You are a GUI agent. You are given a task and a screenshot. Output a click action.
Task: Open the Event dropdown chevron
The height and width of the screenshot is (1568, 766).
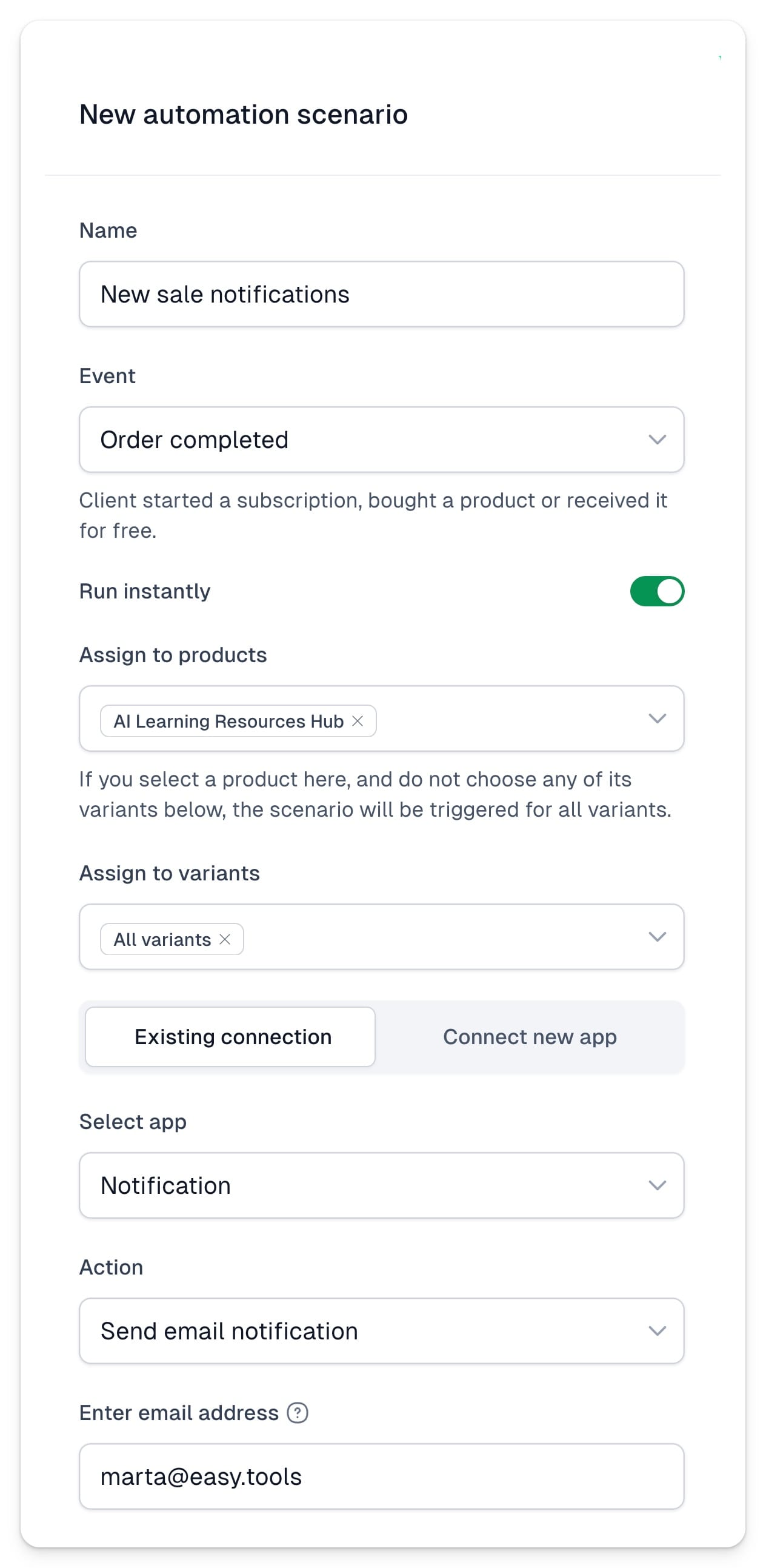coord(657,440)
